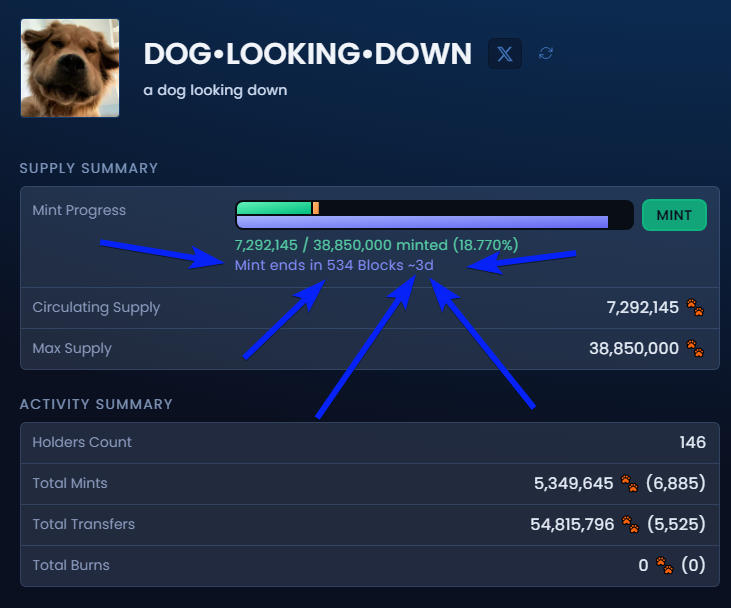Click the Total Mints label

point(70,483)
